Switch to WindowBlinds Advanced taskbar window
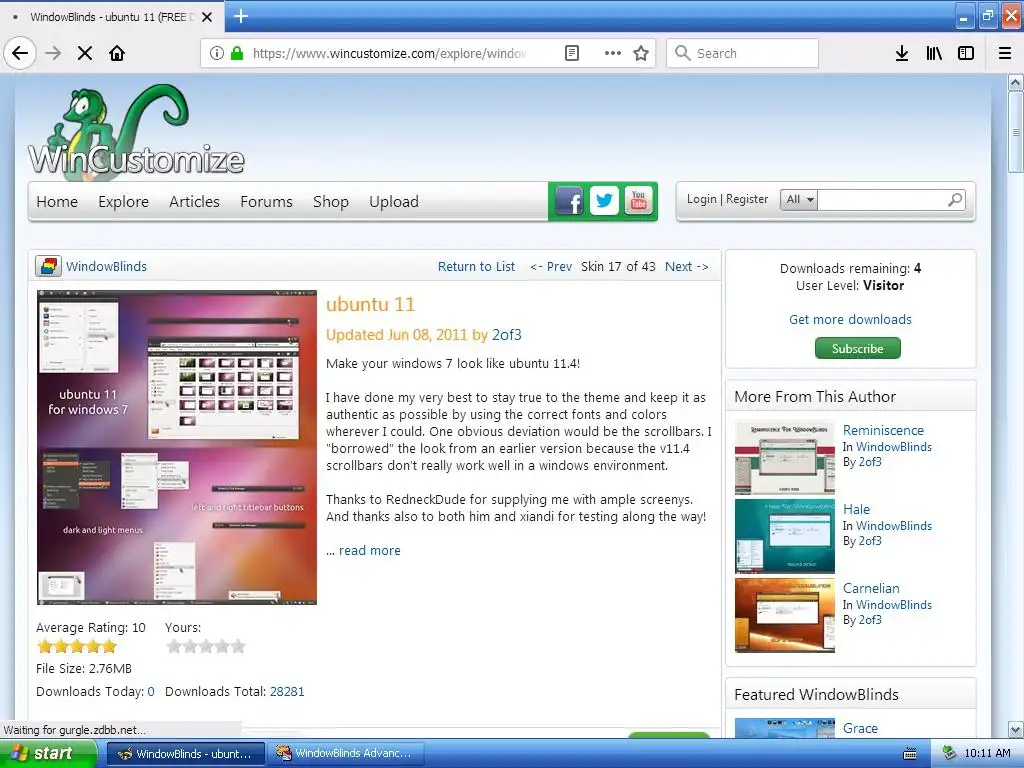Image resolution: width=1024 pixels, height=768 pixels. pos(346,753)
